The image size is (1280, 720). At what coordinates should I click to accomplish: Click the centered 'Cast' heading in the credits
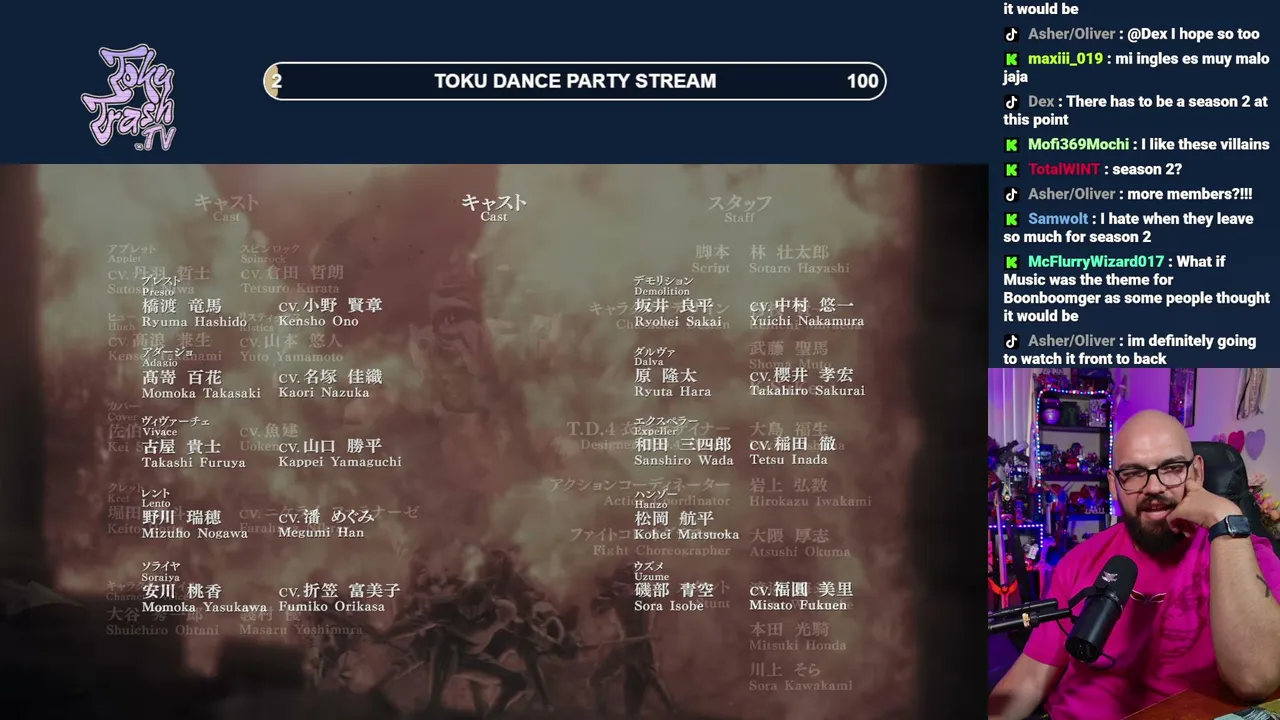[494, 217]
